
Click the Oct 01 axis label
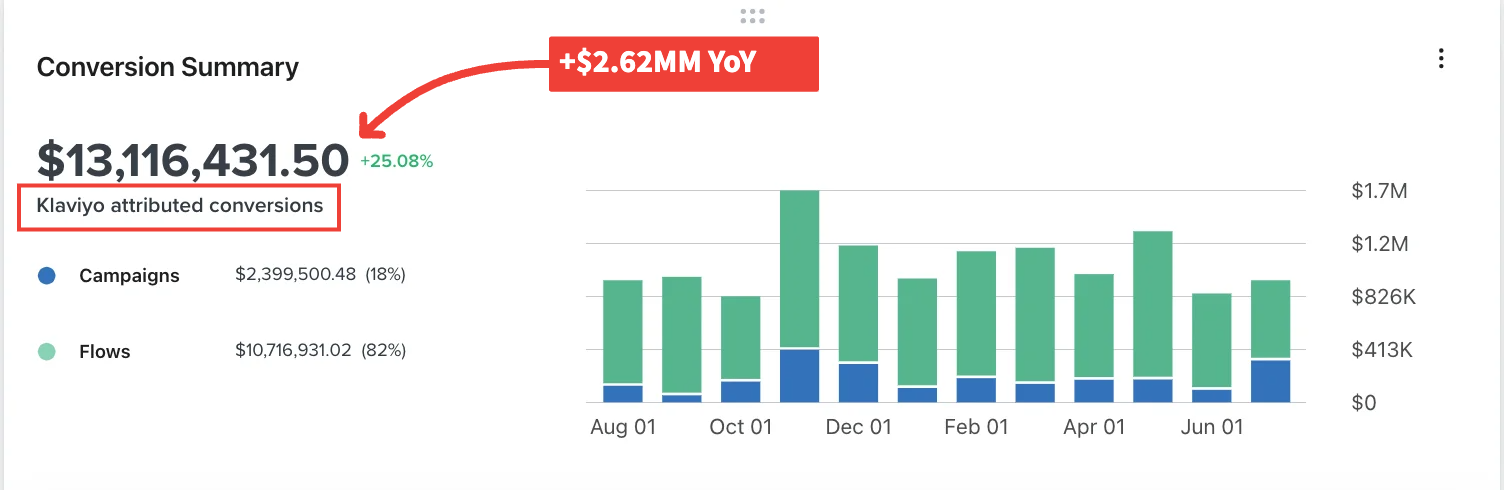coord(741,427)
